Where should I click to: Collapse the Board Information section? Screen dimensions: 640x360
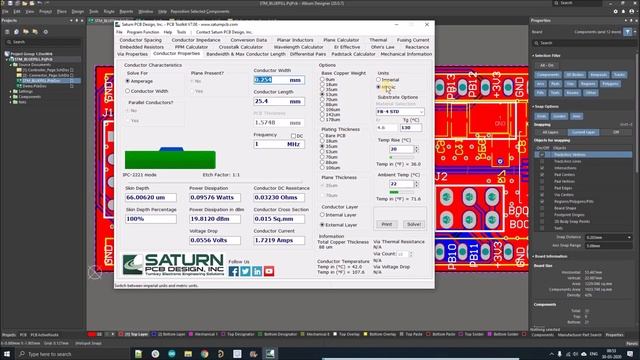pos(533,256)
